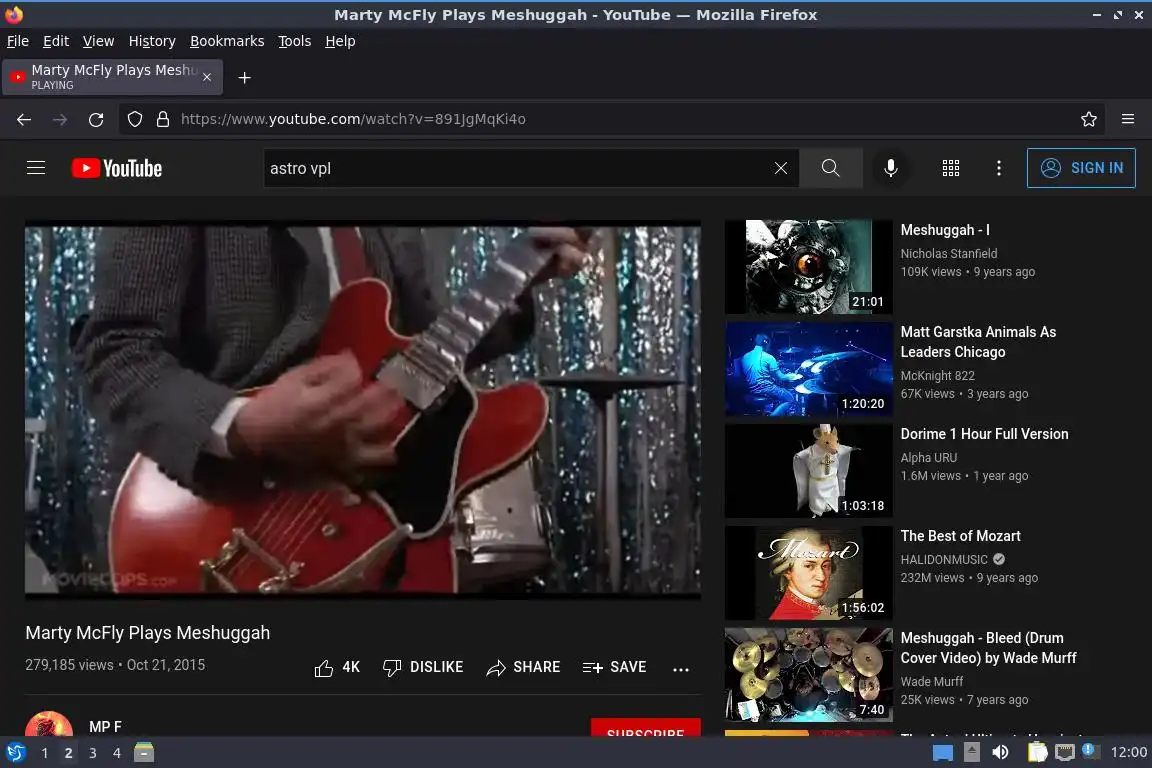1152x768 pixels.
Task: Open the Help menu
Action: pos(340,41)
